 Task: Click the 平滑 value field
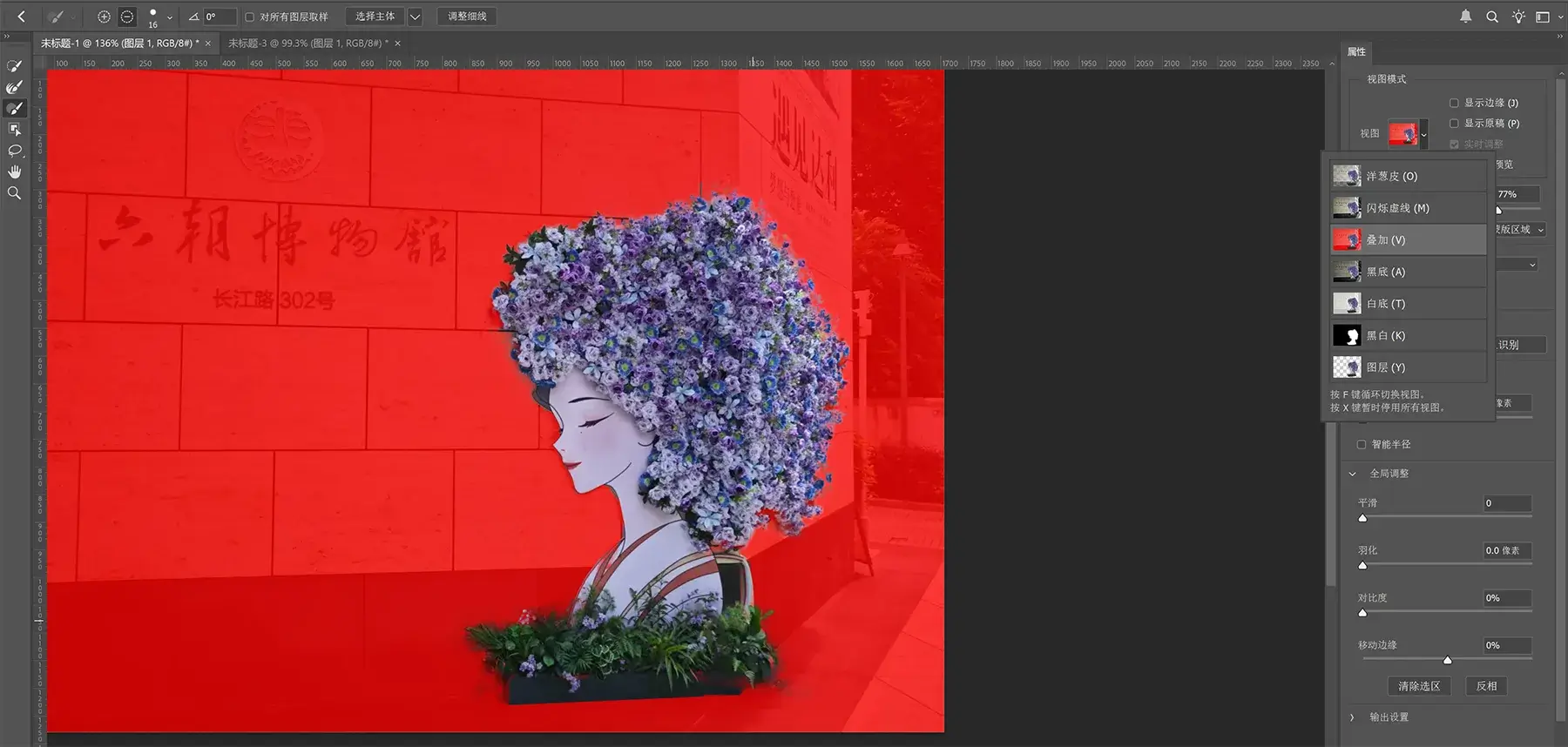click(1507, 503)
